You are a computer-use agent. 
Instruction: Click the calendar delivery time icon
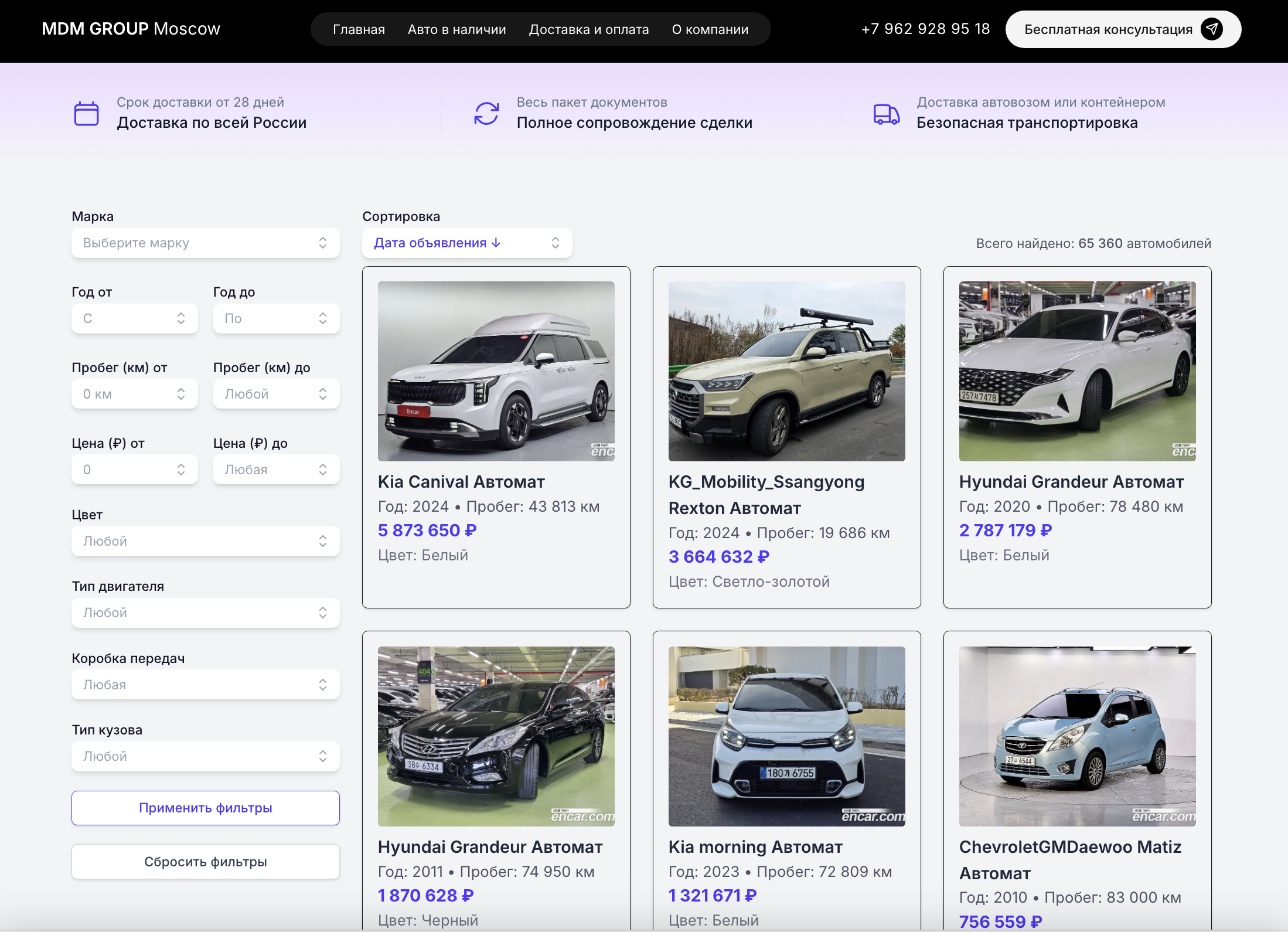pyautogui.click(x=87, y=113)
